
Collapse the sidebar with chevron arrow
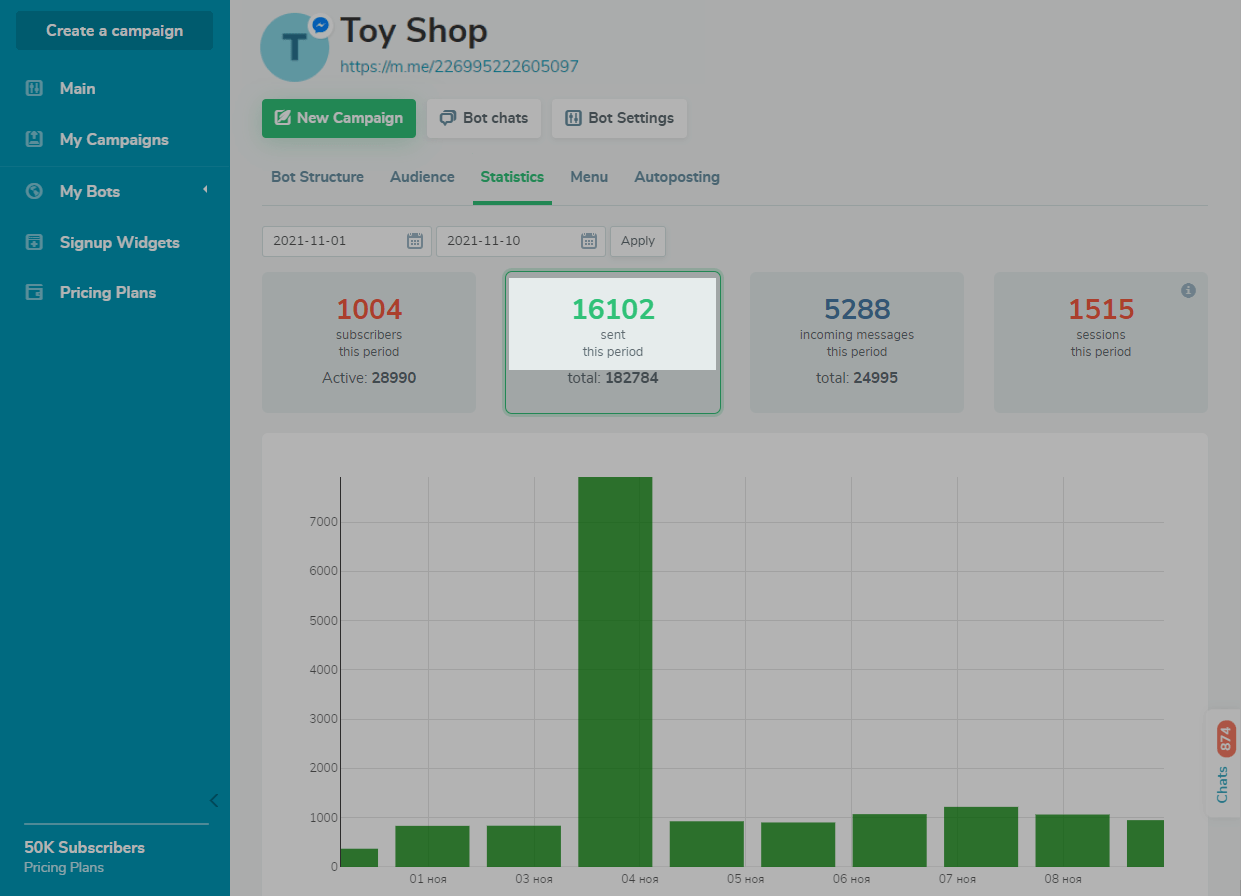[213, 800]
